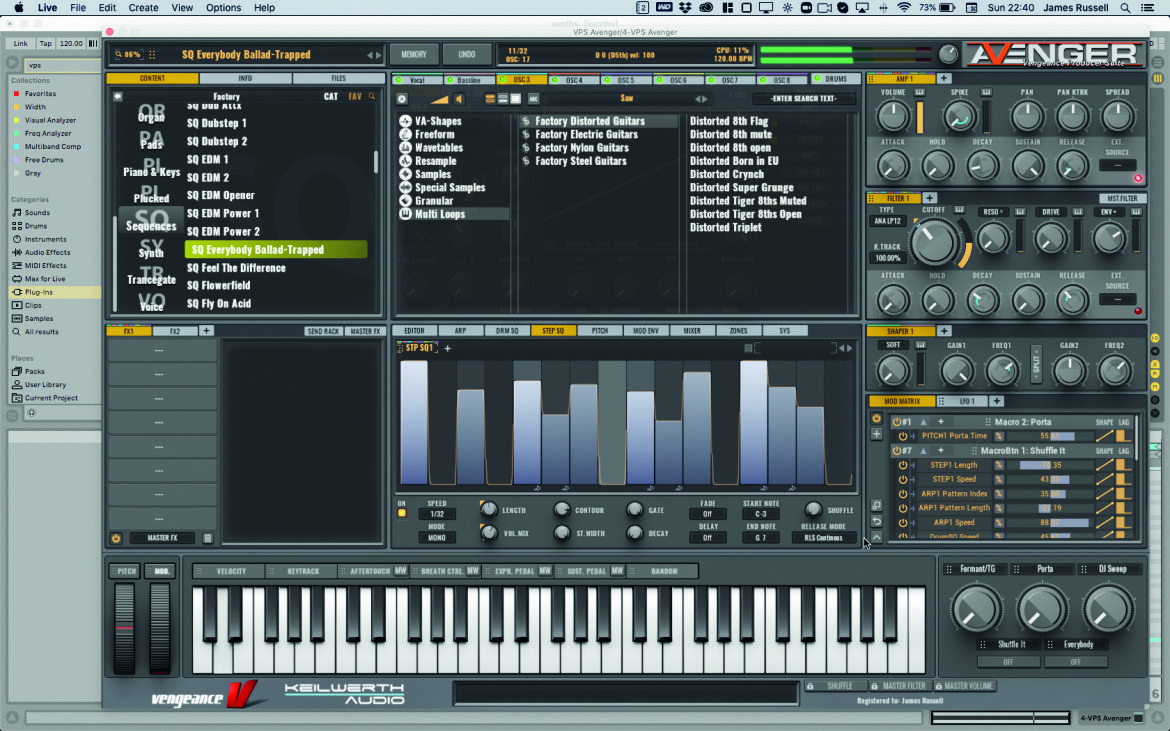Screen dimensions: 1170x731
Task: Open the RLS Continous release mode dropdown
Action: (823, 538)
